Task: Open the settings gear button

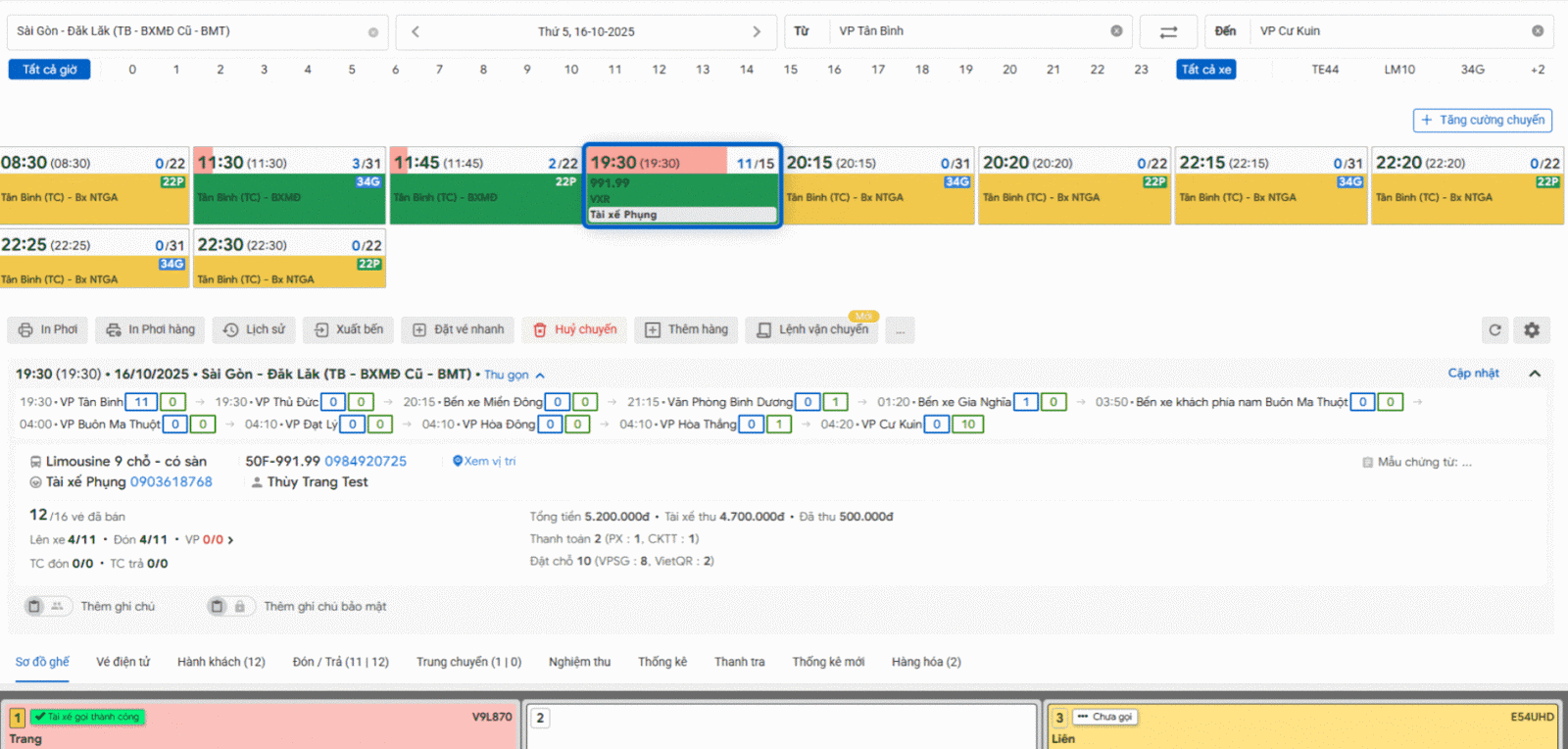Action: [1532, 330]
